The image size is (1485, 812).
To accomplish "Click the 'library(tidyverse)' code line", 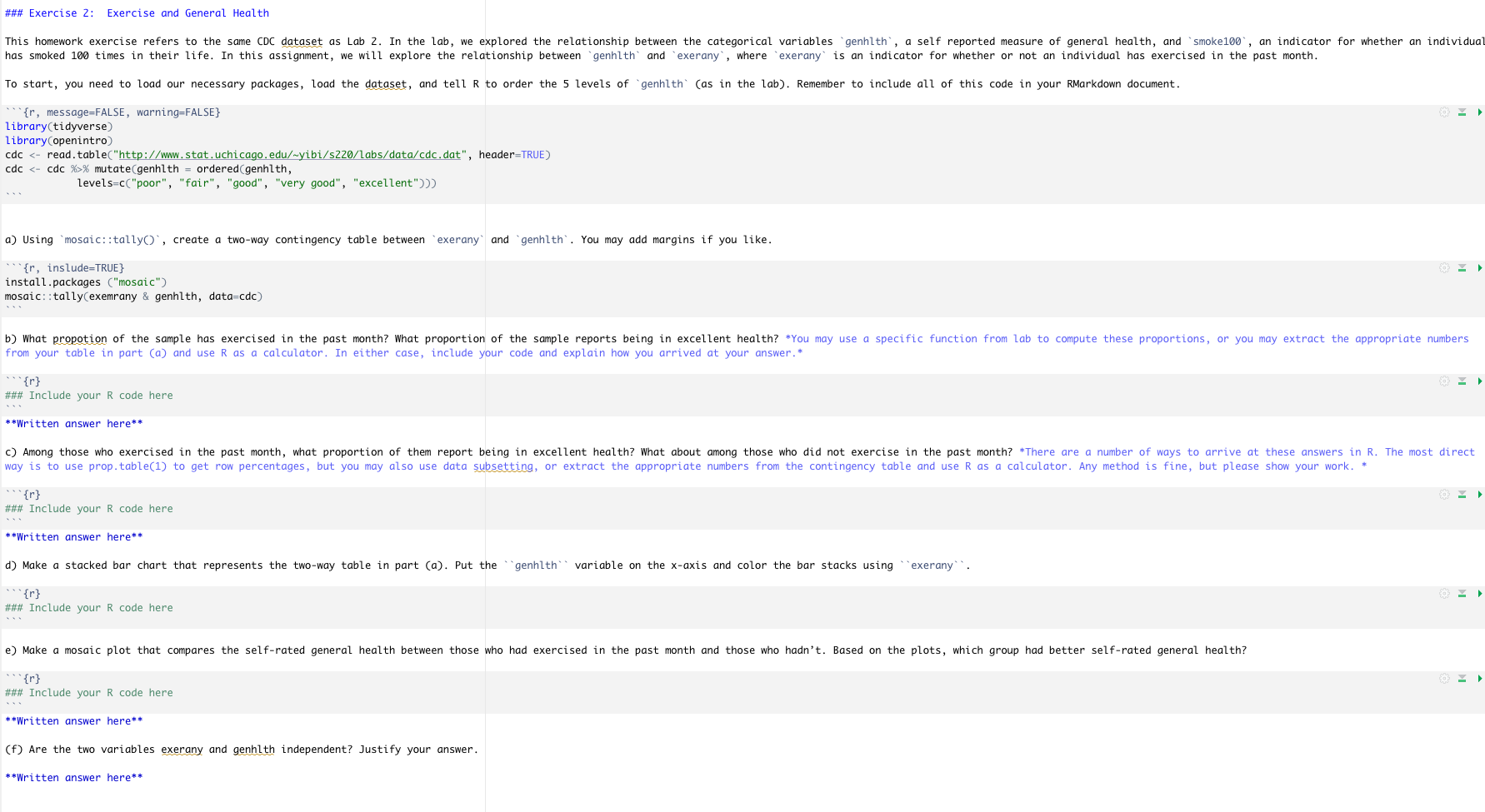I will (x=58, y=127).
